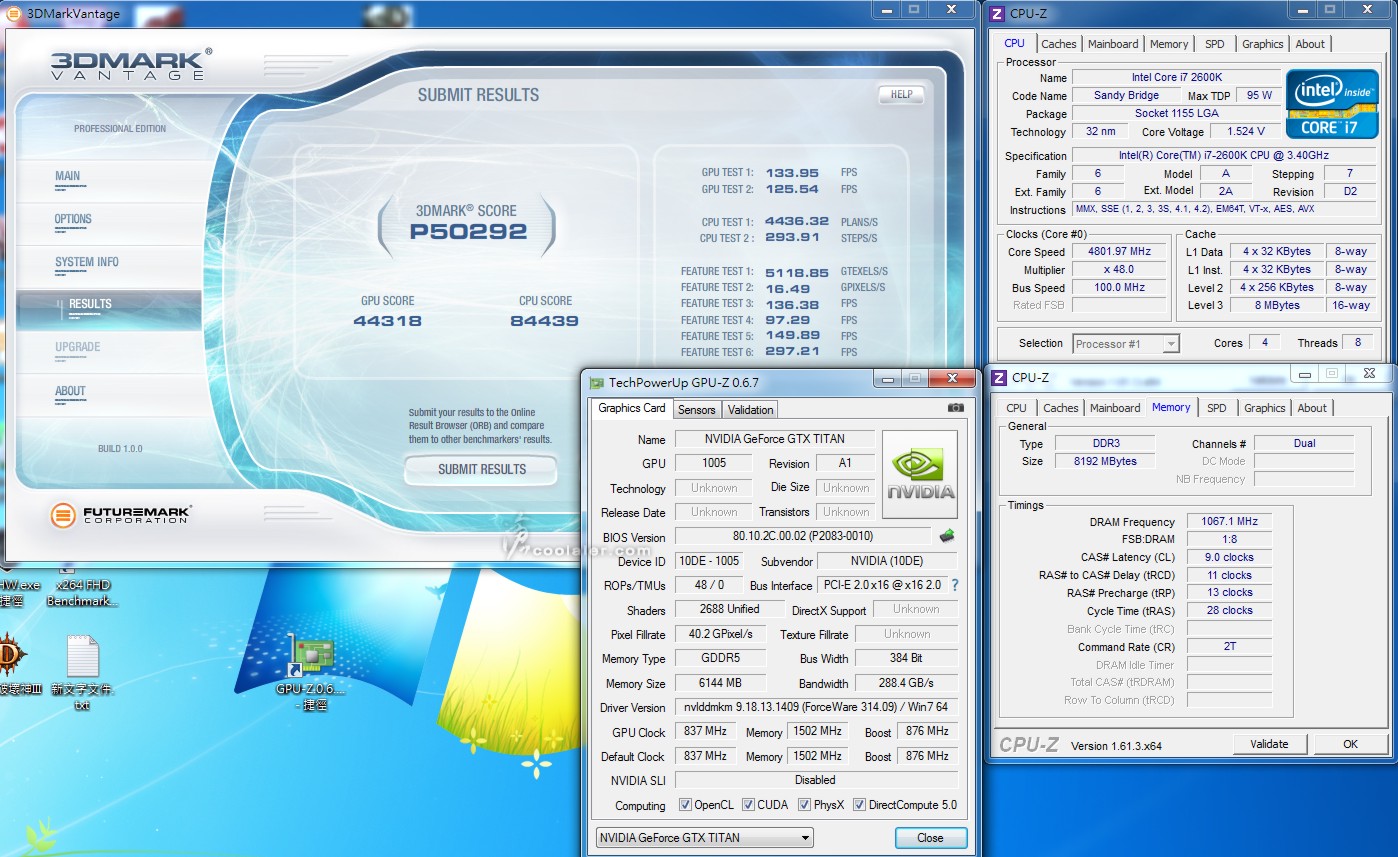
Task: Click the NVIDIA logo in GPU-Z
Action: pyautogui.click(x=920, y=475)
